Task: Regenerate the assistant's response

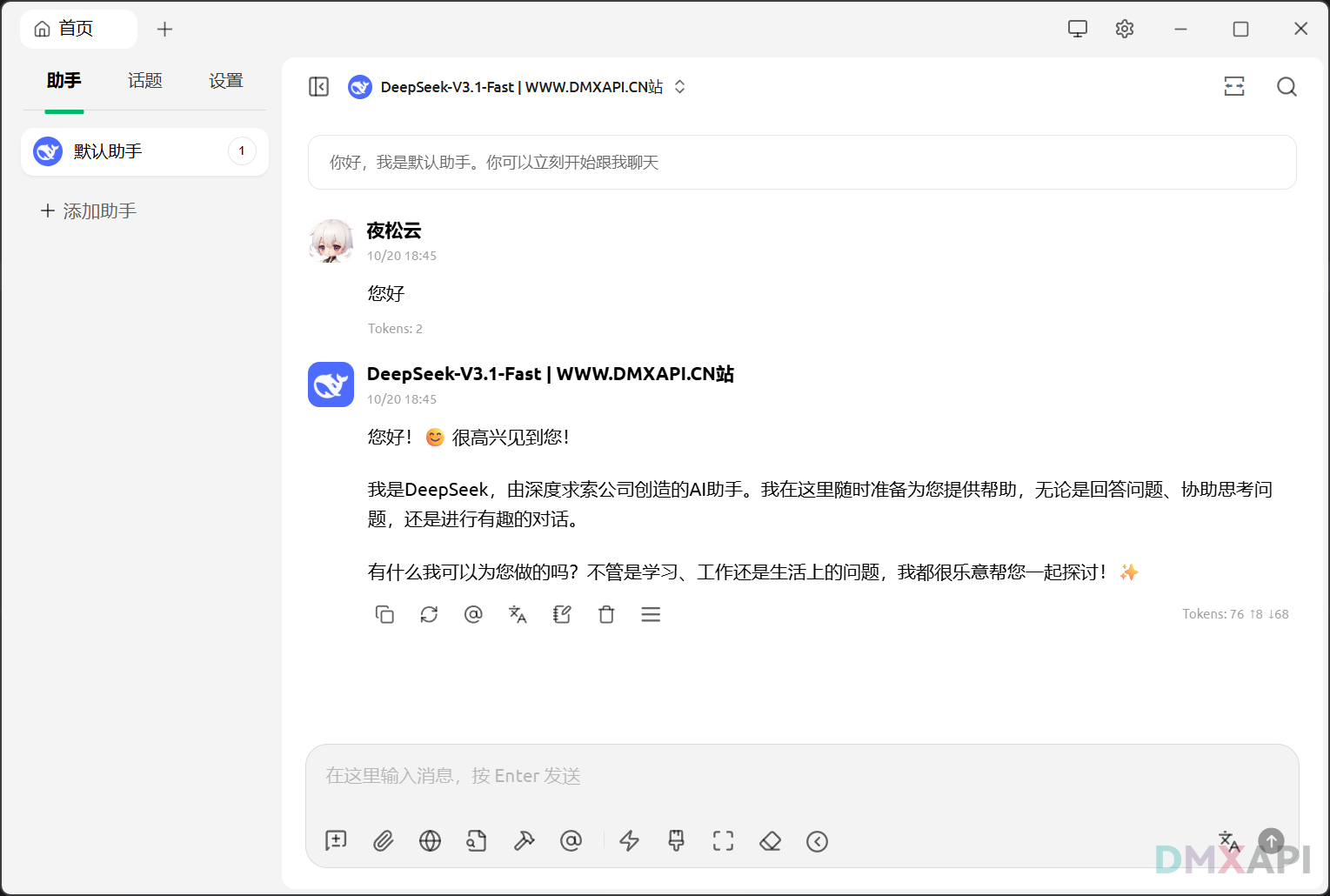Action: (429, 615)
